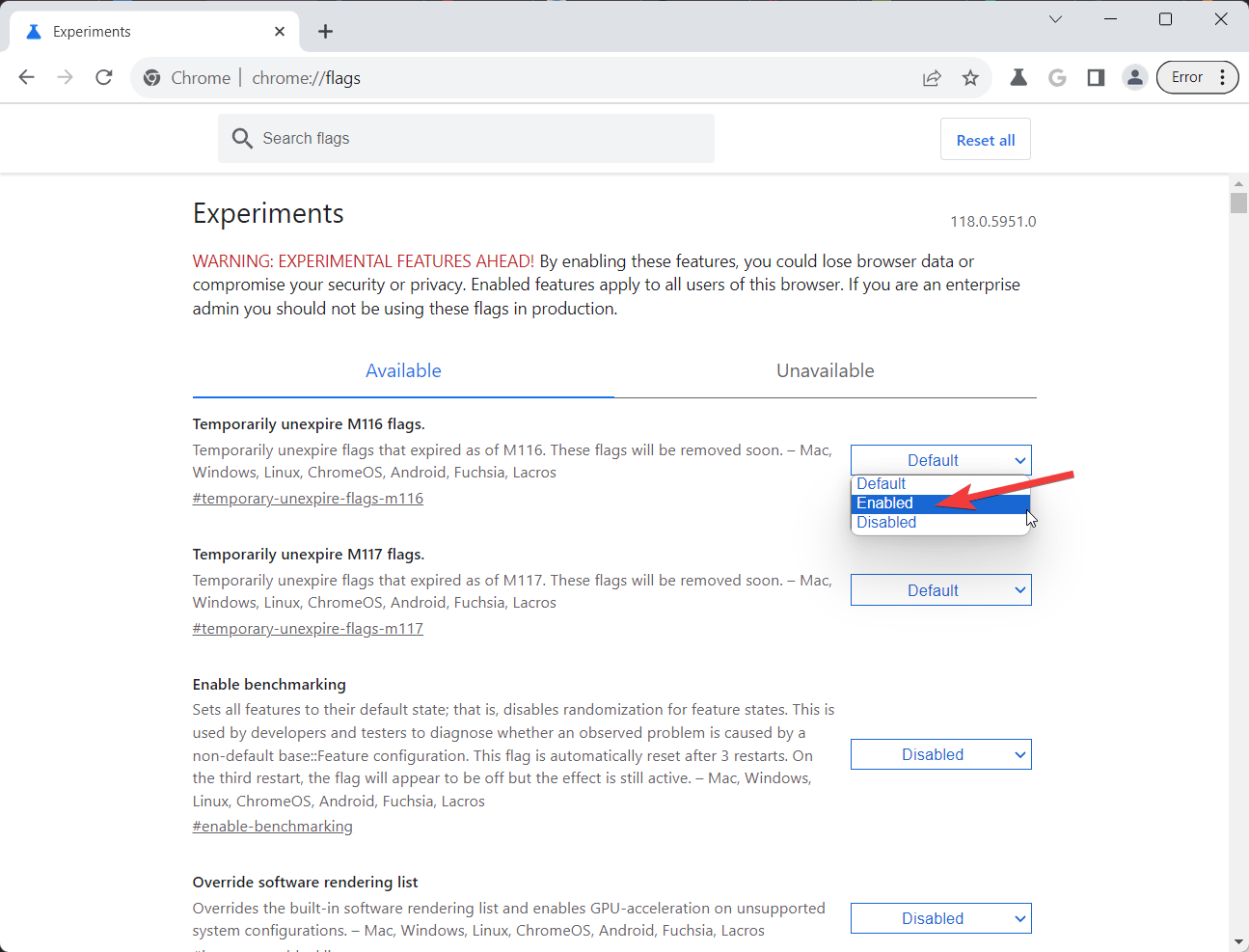Open the Chrome three-dot menu
Viewport: 1249px width, 952px height.
pos(1222,77)
